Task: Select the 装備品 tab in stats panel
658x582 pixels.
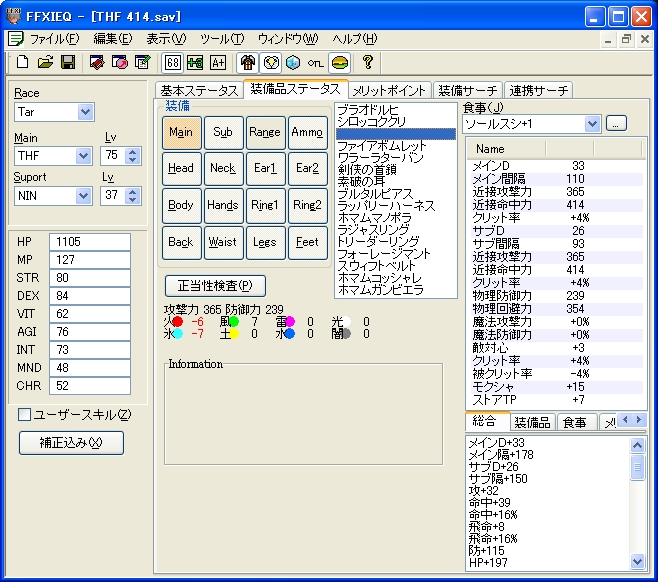Action: pos(532,422)
